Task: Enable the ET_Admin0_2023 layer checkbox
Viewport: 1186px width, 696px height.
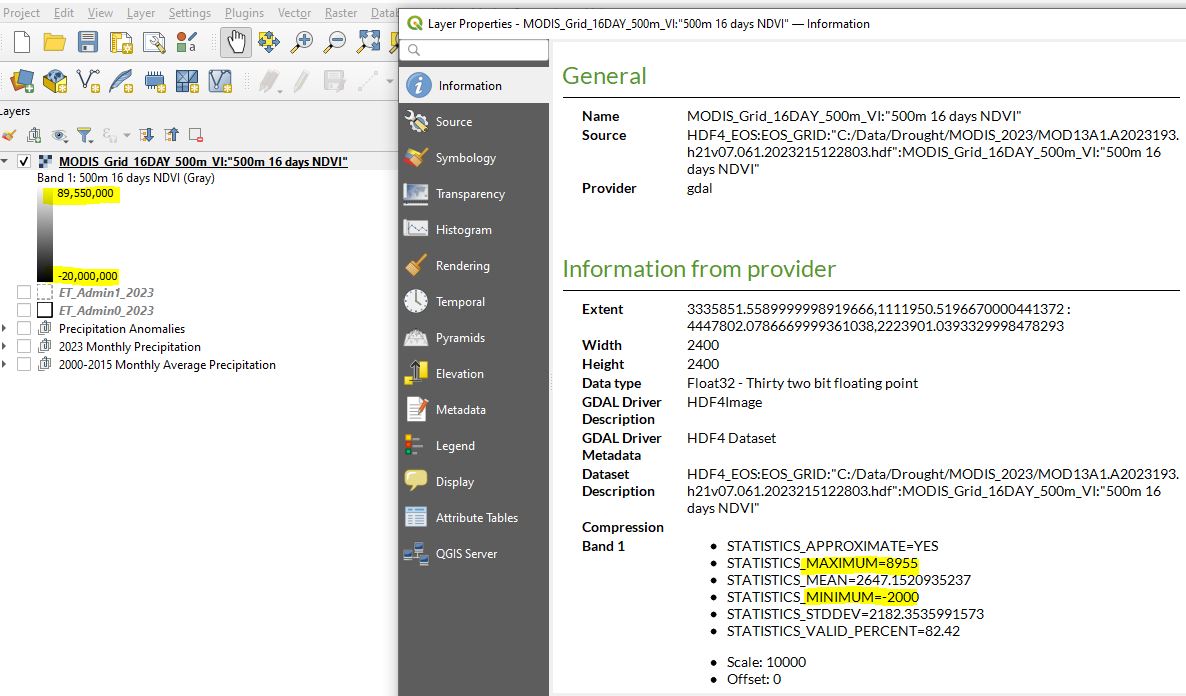Action: 24,310
